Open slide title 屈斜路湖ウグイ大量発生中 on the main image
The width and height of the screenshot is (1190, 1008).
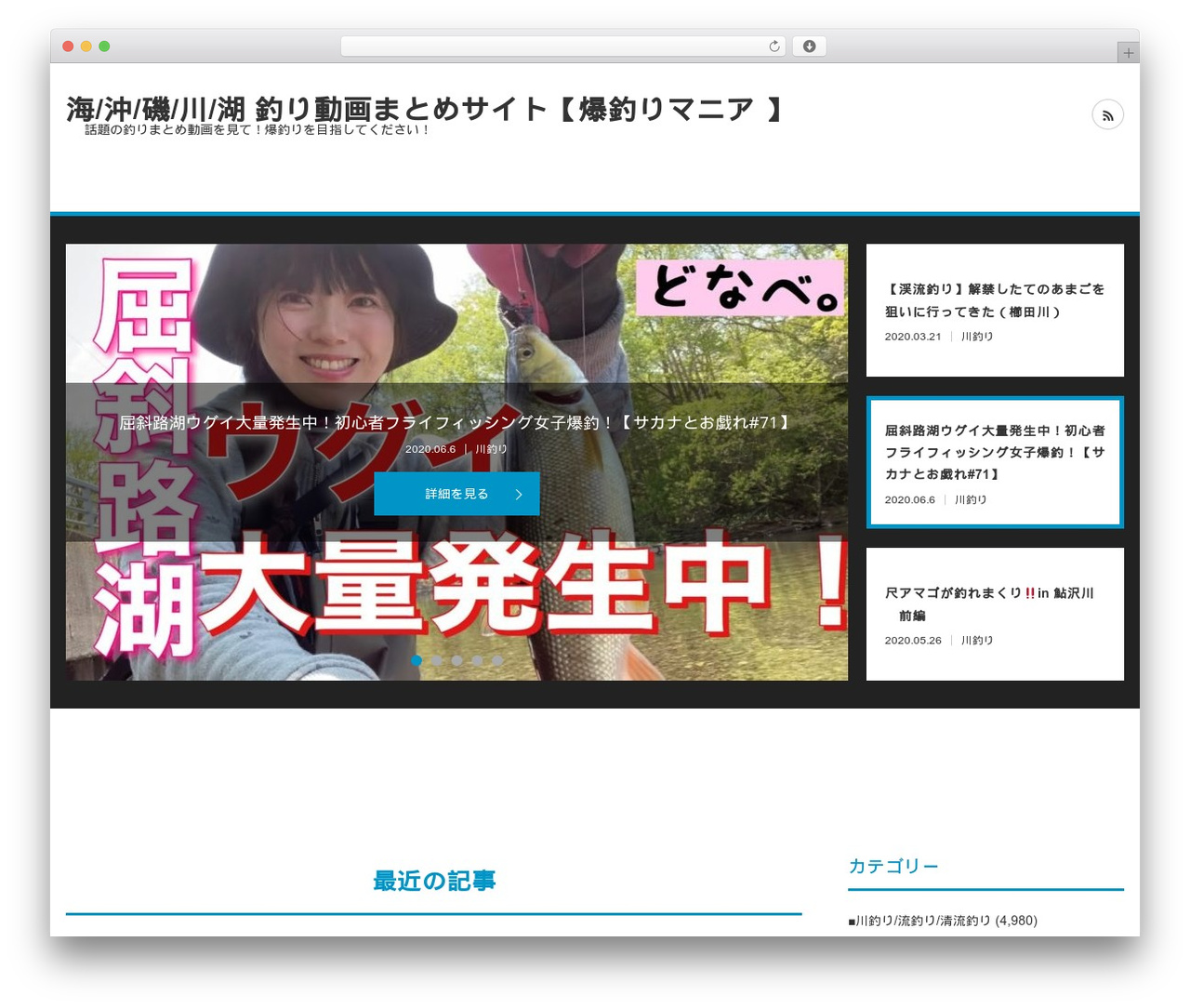pos(456,423)
